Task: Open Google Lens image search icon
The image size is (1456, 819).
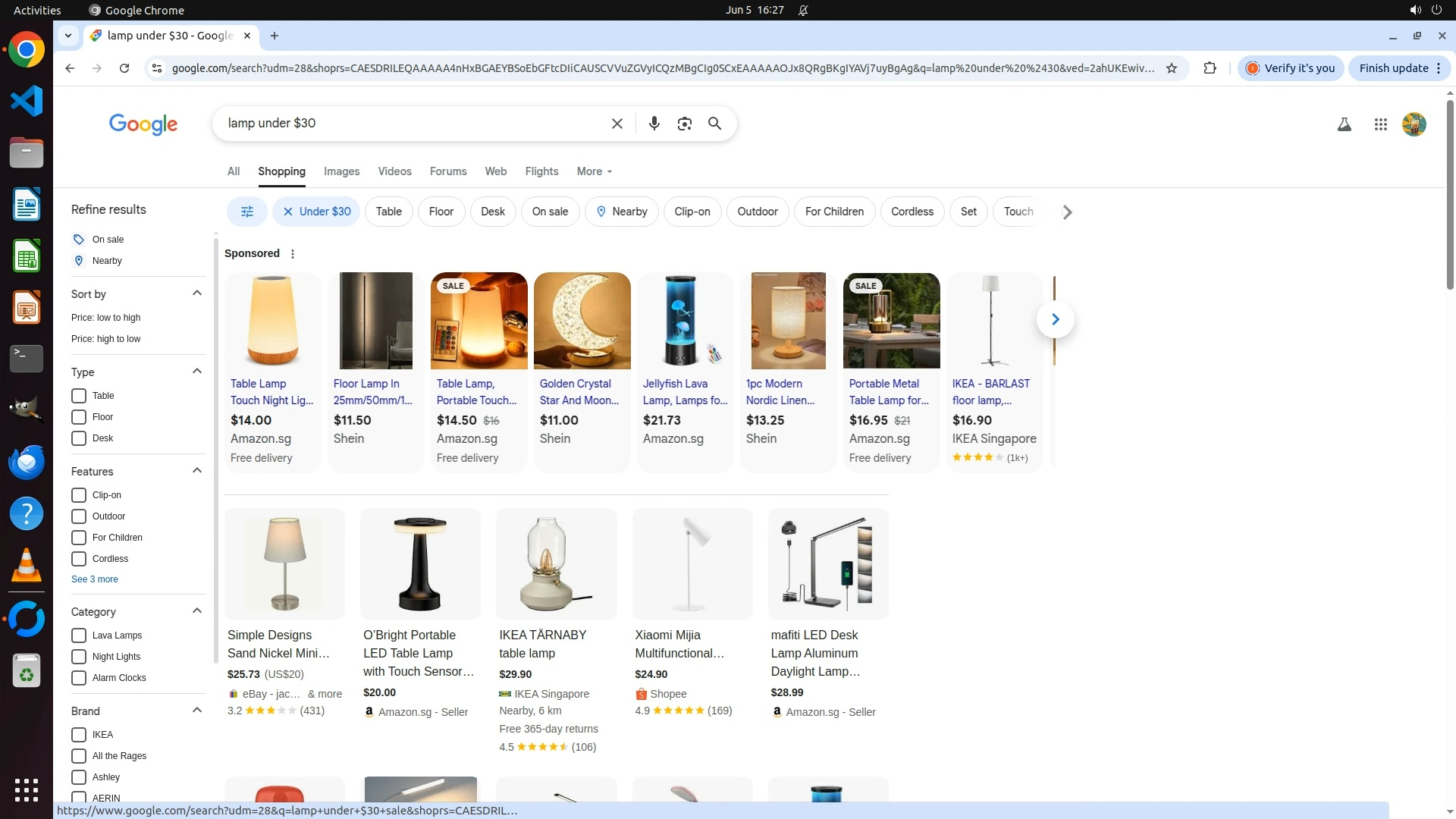Action: (x=684, y=124)
